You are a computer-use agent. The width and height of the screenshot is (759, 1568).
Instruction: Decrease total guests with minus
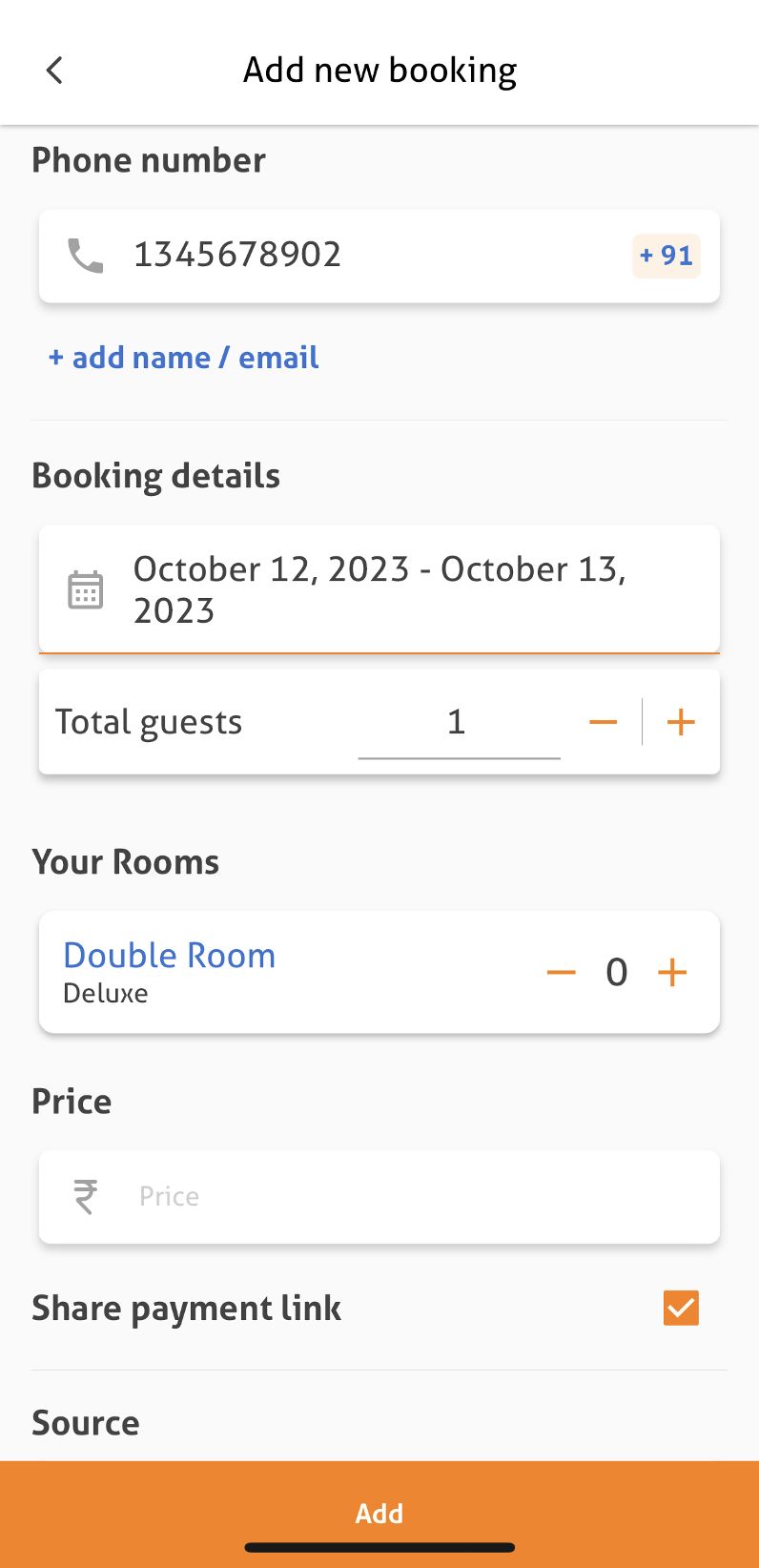tap(603, 722)
